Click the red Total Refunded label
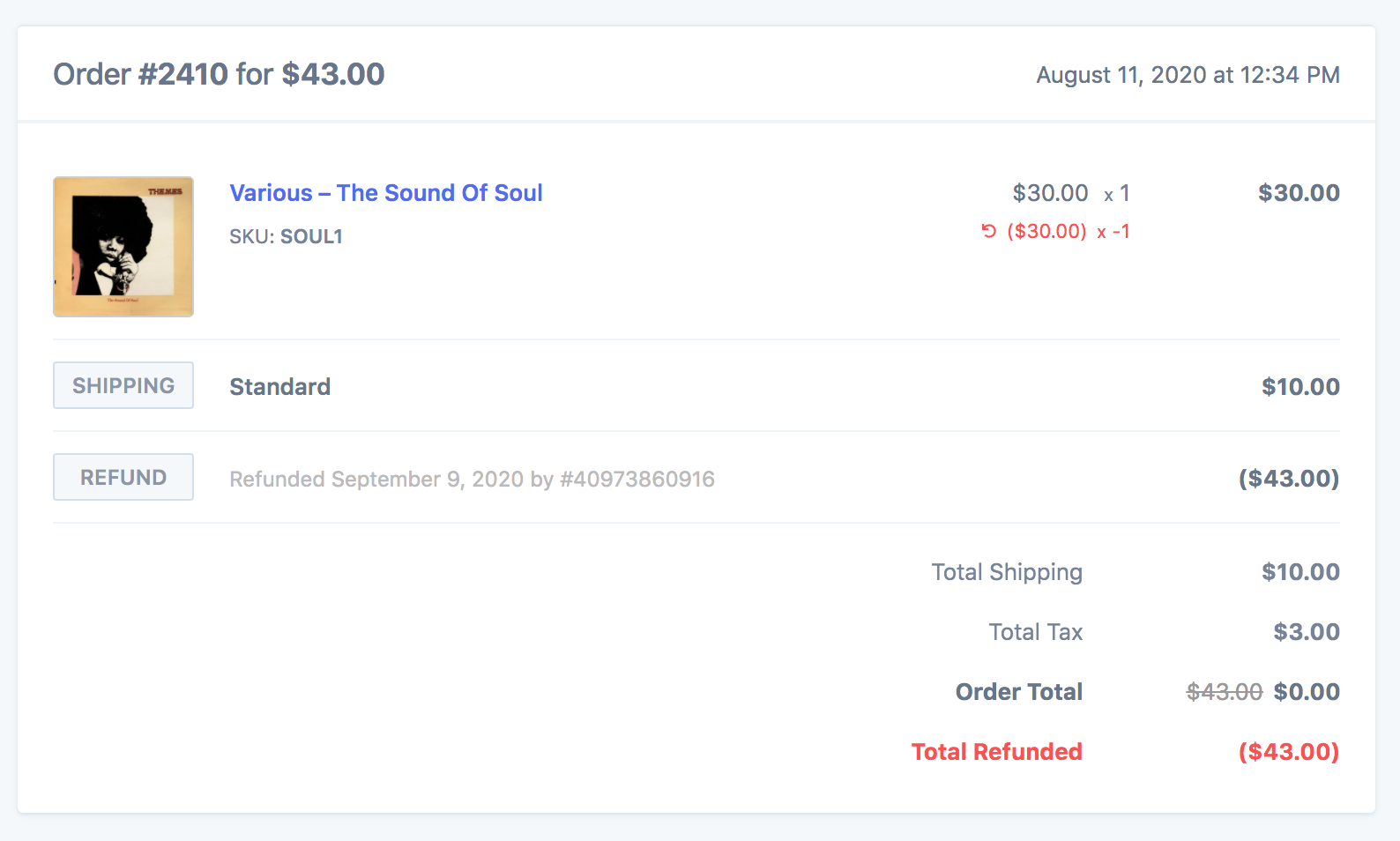The width and height of the screenshot is (1400, 841). pos(996,752)
